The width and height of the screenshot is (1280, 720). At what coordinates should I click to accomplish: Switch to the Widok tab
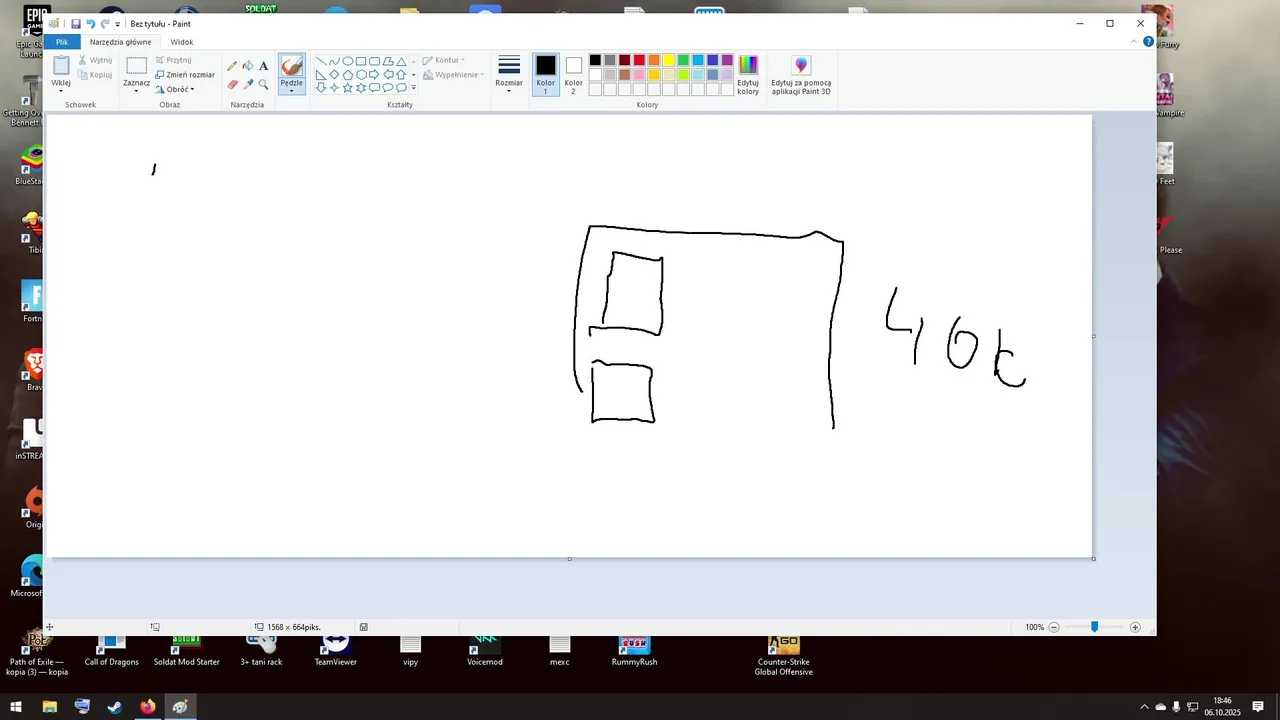click(182, 42)
